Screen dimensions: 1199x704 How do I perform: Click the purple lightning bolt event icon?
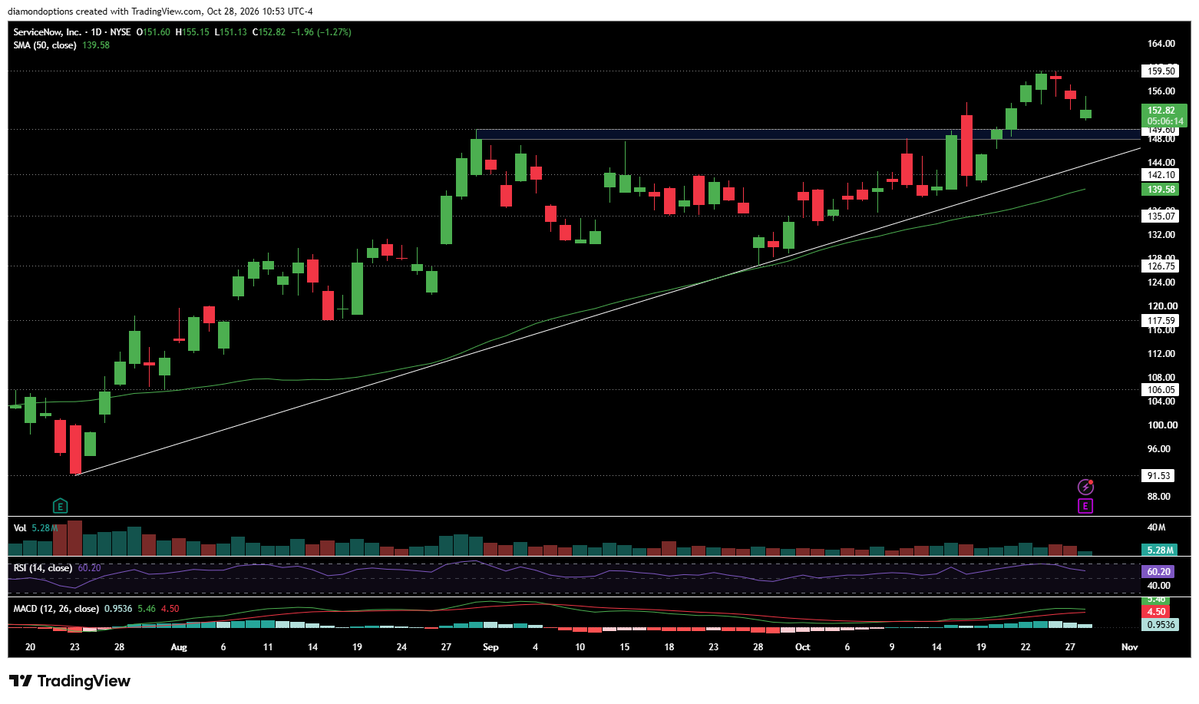click(x=1085, y=487)
